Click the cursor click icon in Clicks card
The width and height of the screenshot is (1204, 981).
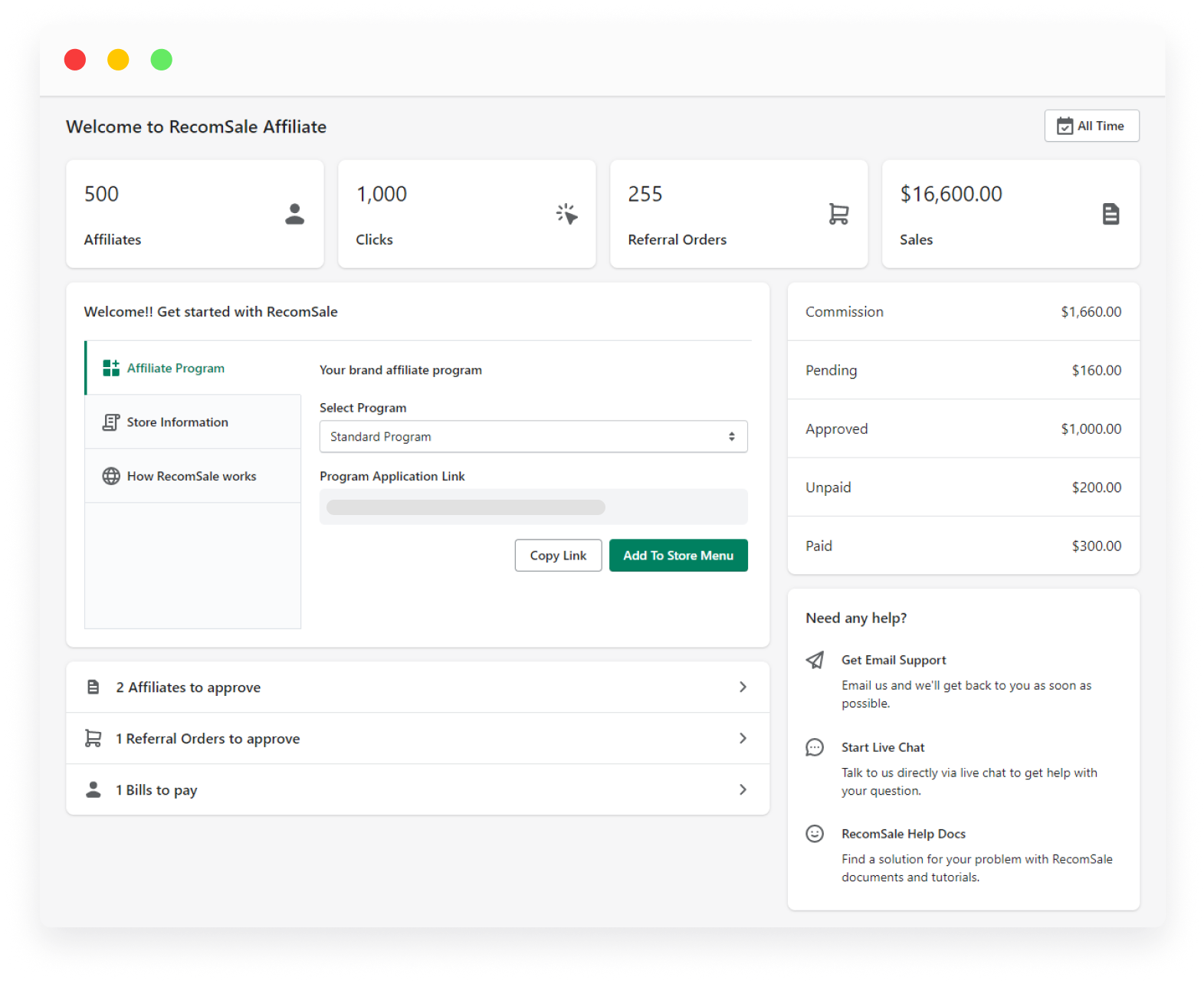[x=566, y=214]
